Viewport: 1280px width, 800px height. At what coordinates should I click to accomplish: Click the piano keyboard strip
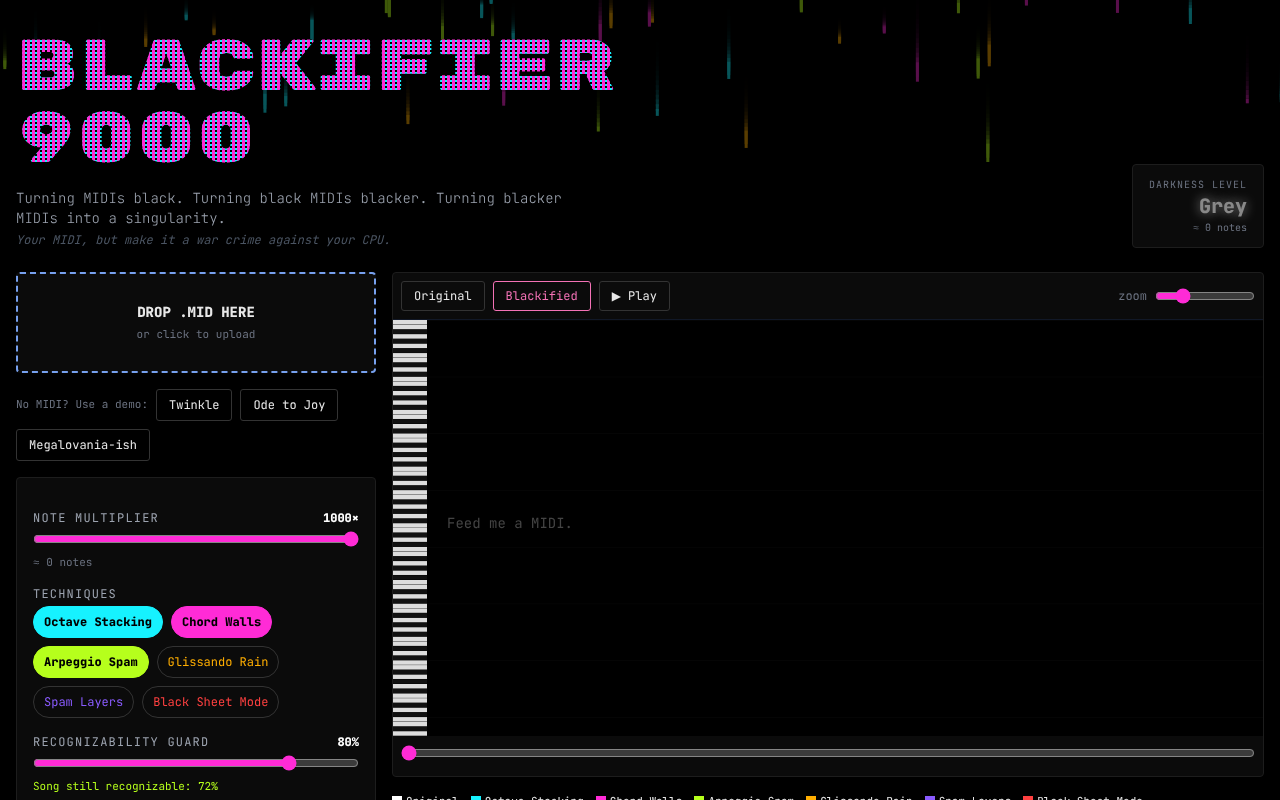coord(410,528)
